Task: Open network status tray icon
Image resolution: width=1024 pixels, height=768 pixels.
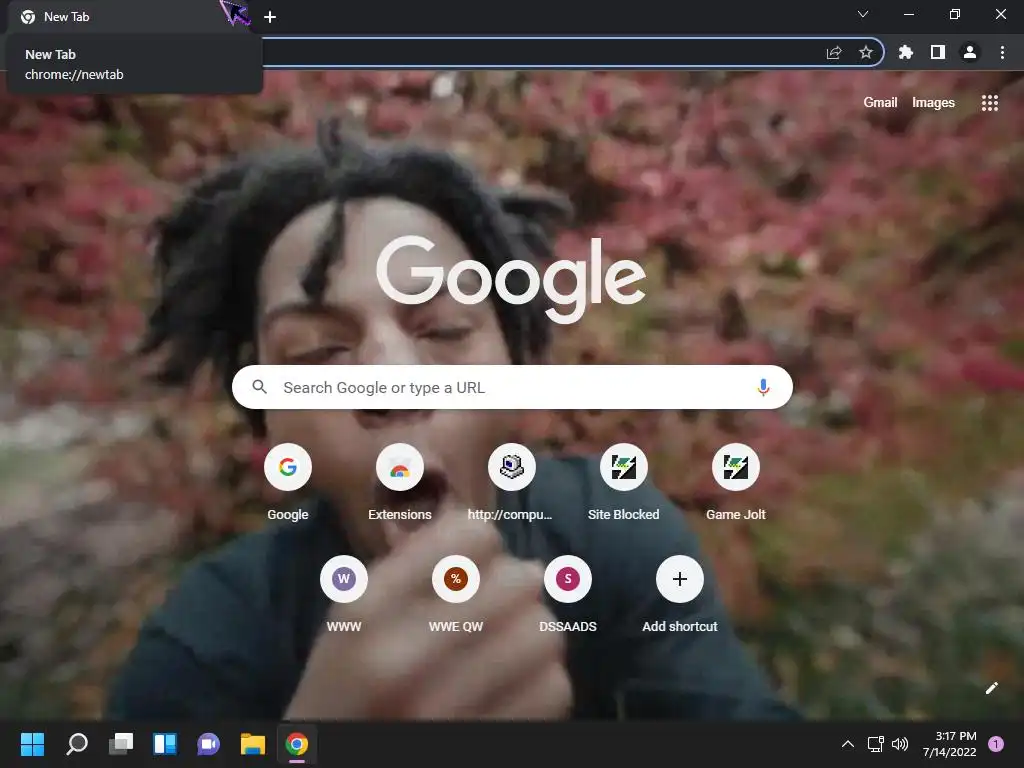Action: (875, 744)
